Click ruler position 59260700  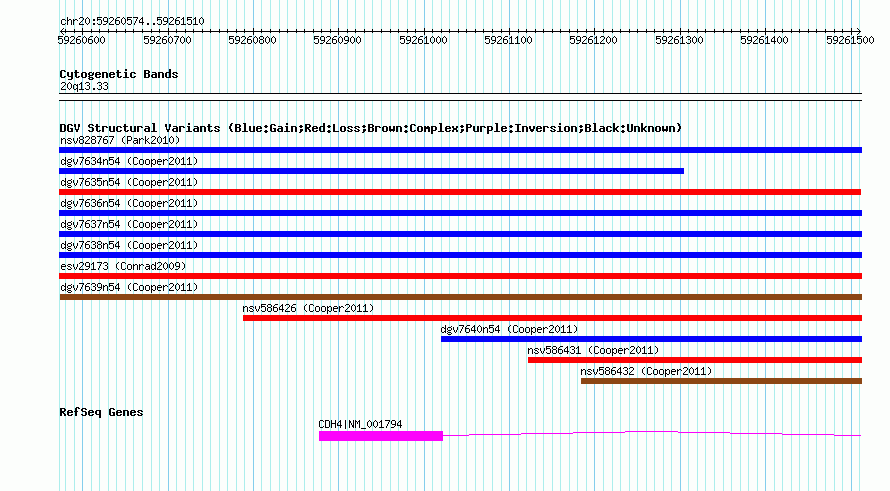[167, 40]
